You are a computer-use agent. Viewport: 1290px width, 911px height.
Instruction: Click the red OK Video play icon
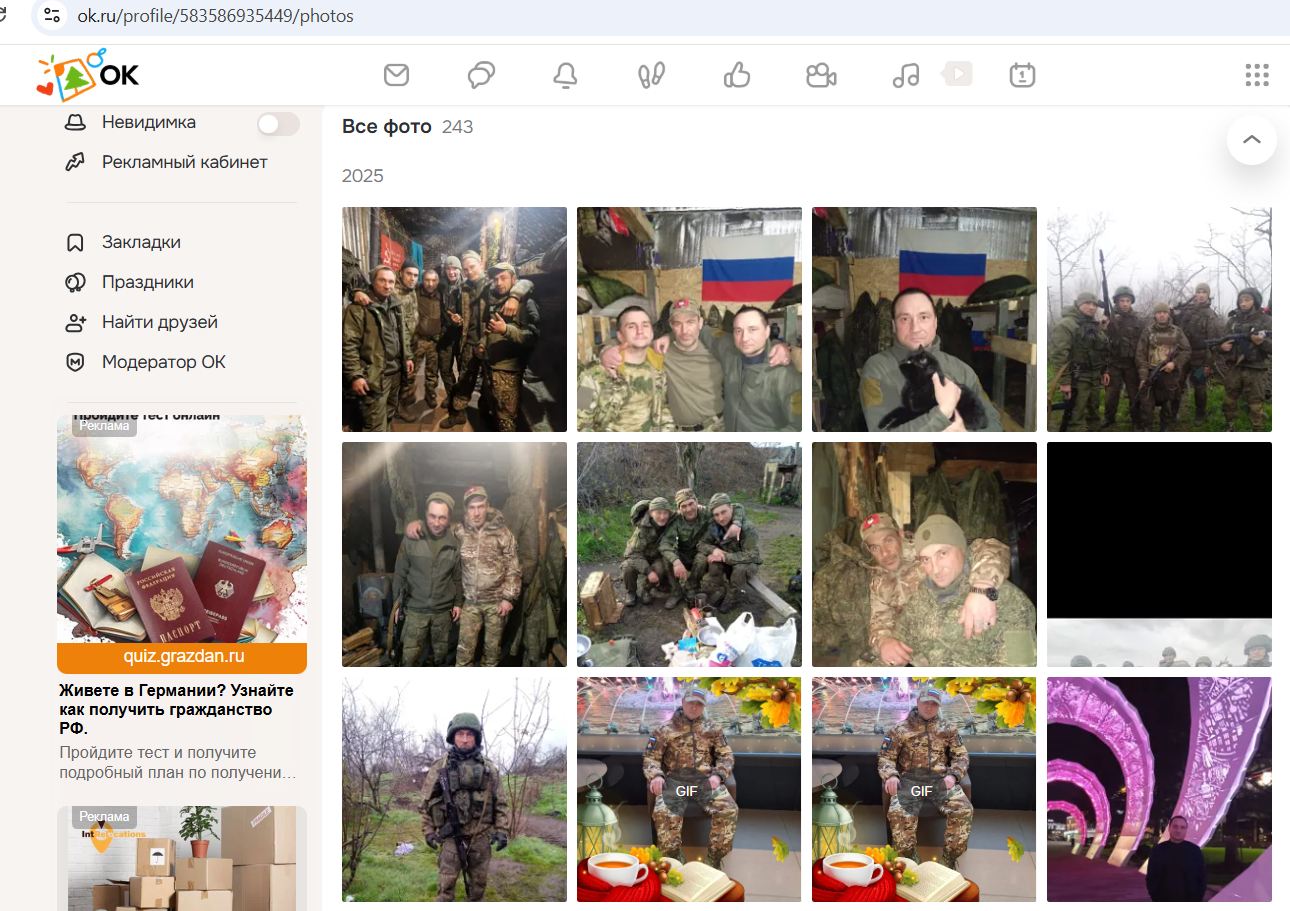click(x=956, y=73)
